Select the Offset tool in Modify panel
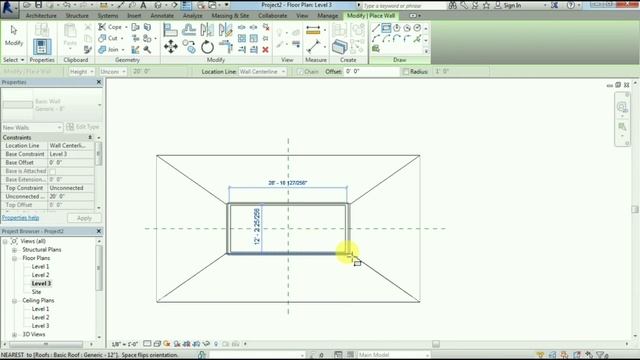The width and height of the screenshot is (640, 360). click(x=189, y=30)
